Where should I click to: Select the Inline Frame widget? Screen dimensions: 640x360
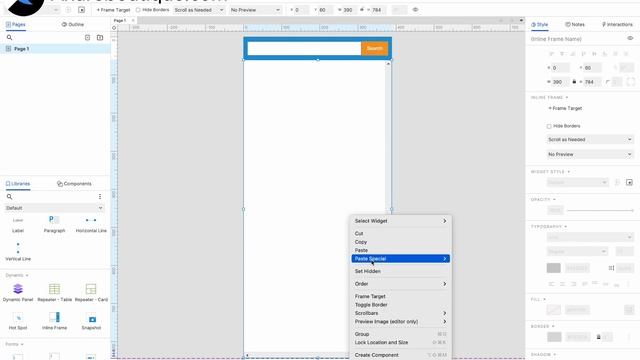tap(54, 321)
